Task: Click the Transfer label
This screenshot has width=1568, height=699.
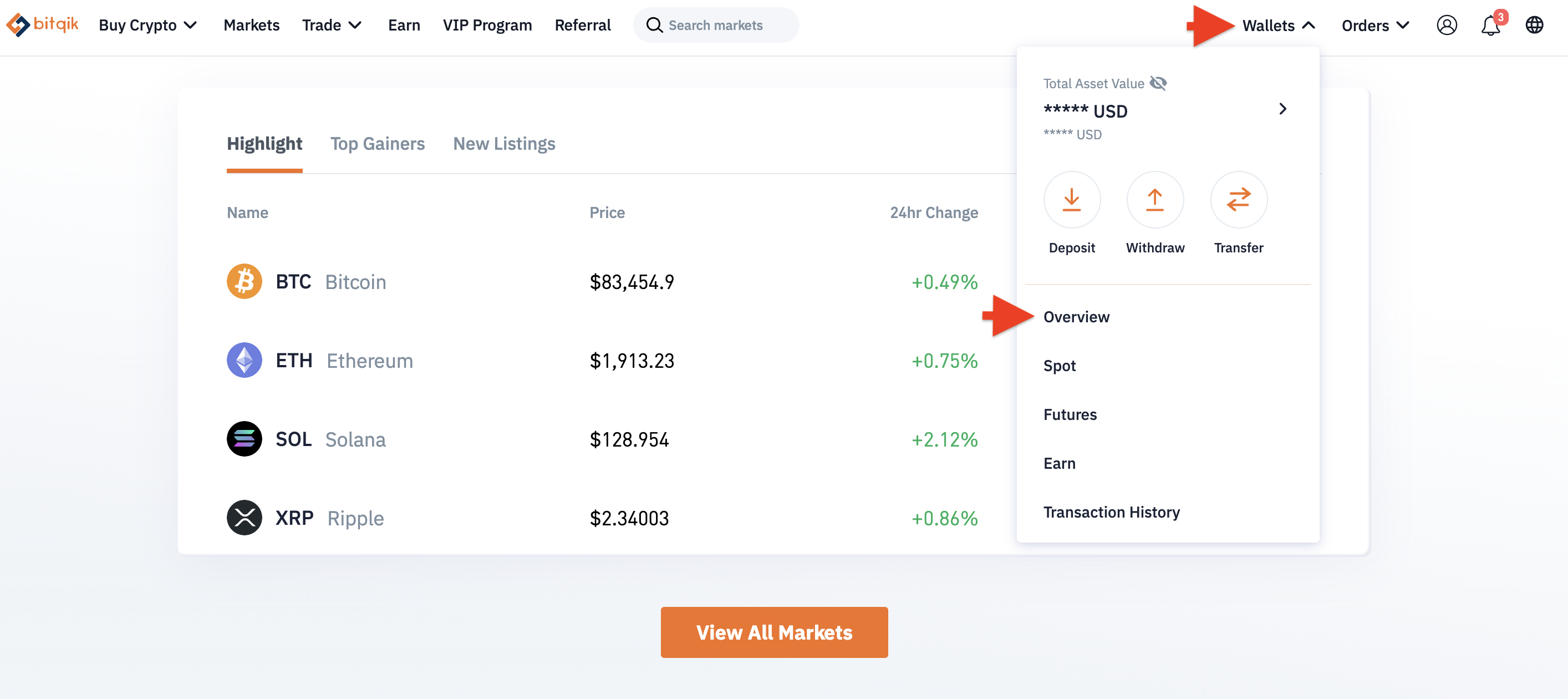Action: (x=1238, y=247)
